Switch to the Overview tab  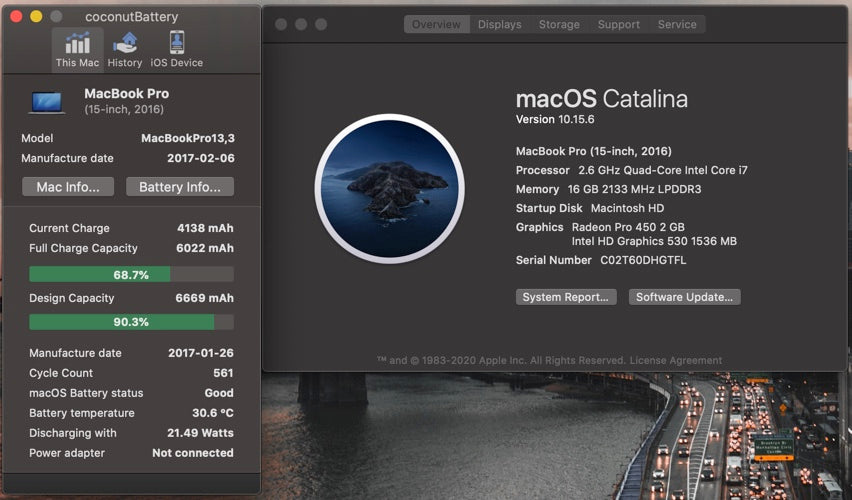[x=436, y=24]
